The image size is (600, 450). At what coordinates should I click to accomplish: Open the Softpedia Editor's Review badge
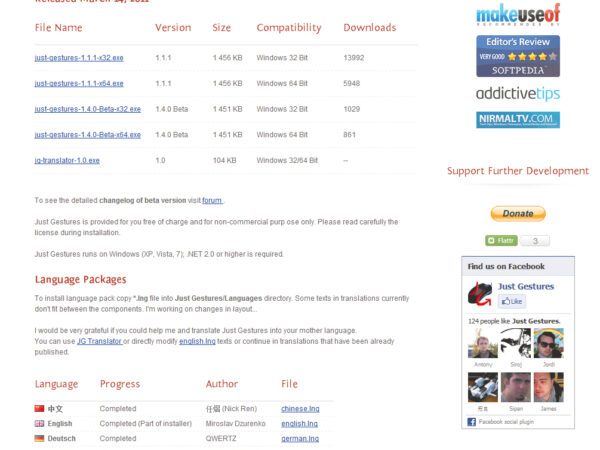(518, 56)
